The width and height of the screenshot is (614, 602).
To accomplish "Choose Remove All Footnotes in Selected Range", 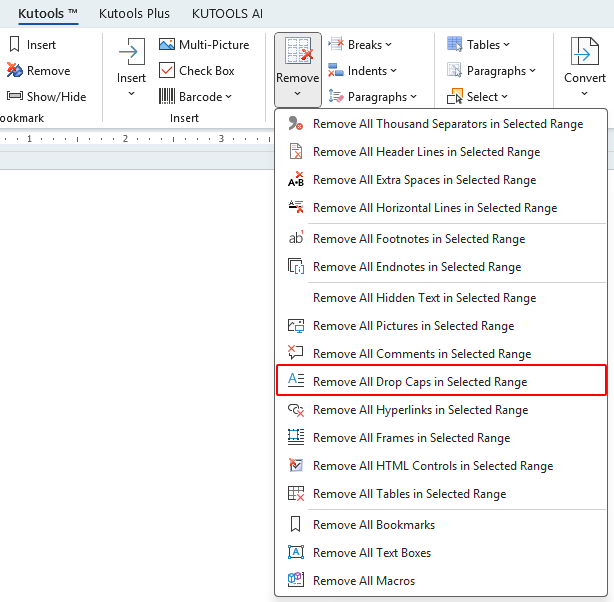I will [x=441, y=239].
